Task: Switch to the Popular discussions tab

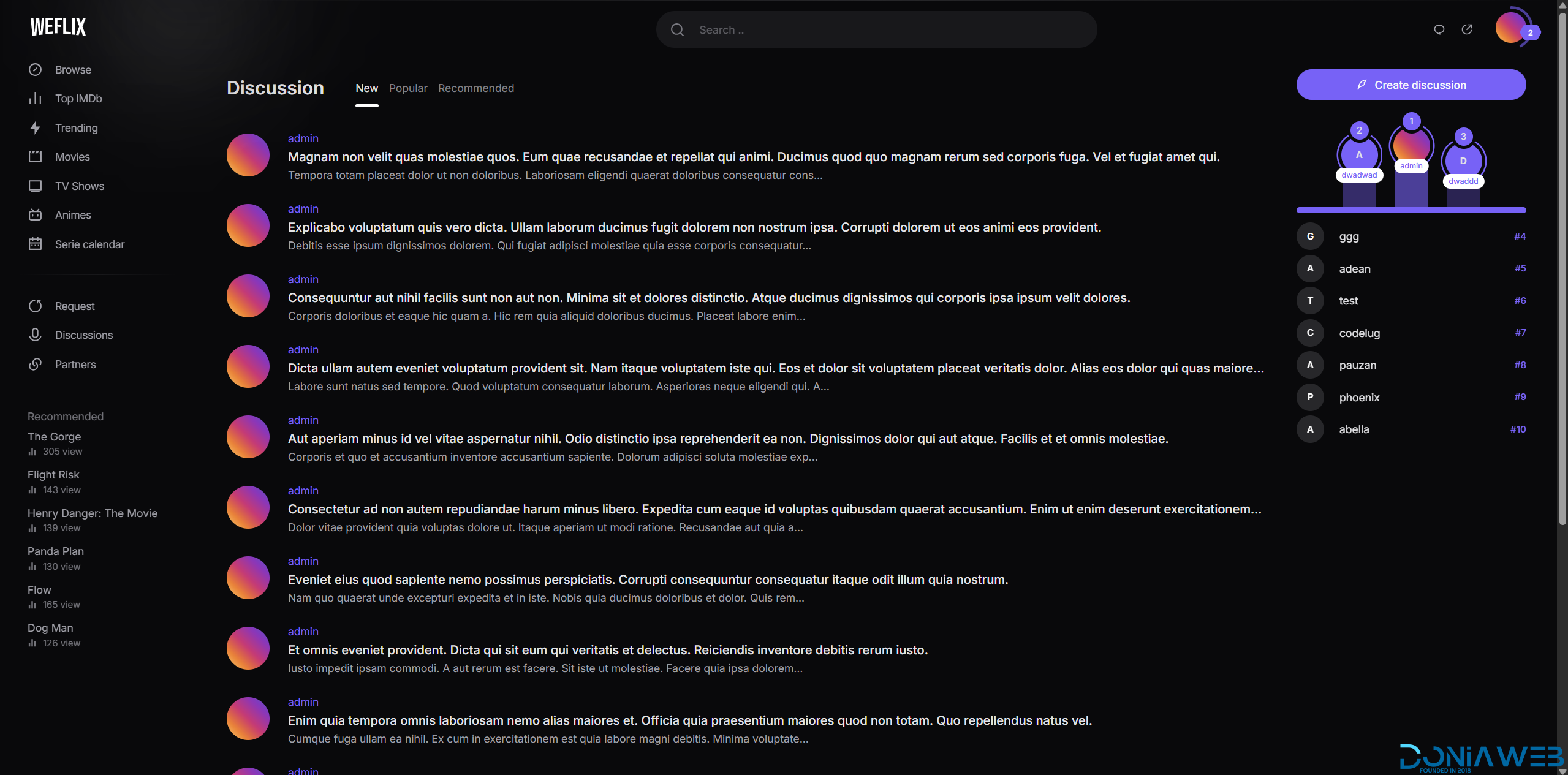Action: click(408, 88)
